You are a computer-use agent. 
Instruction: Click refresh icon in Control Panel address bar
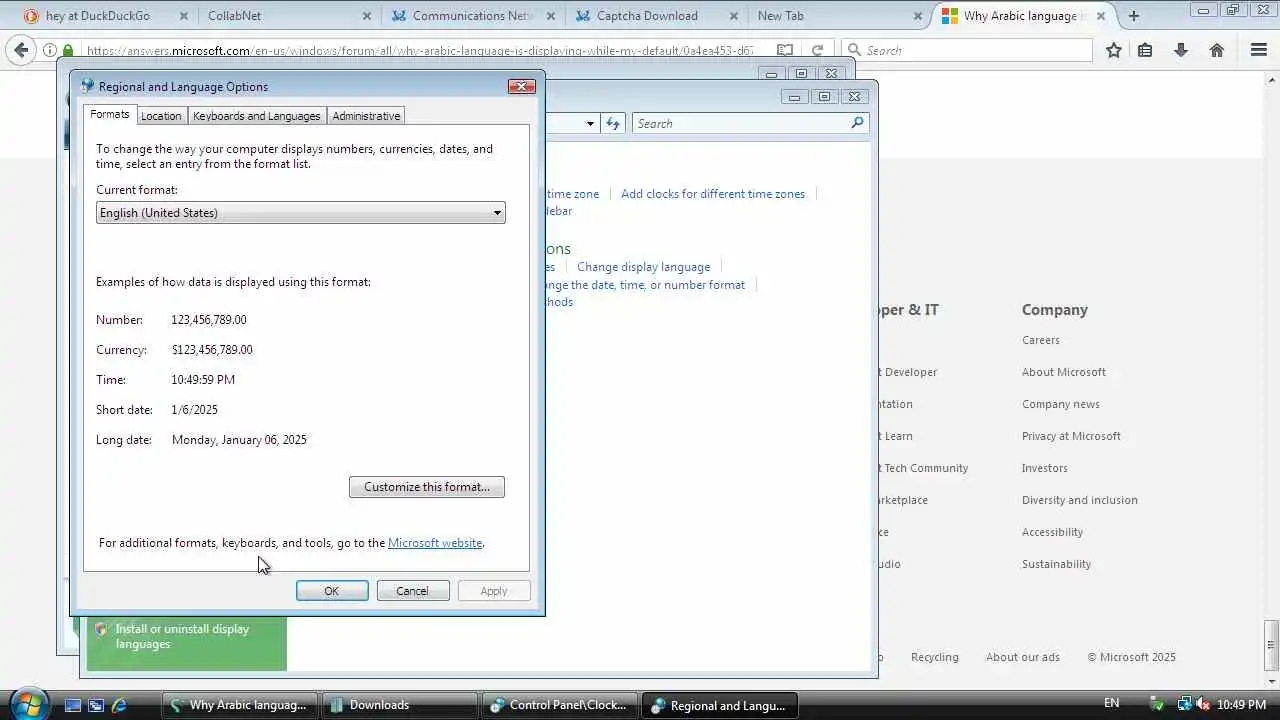click(613, 123)
